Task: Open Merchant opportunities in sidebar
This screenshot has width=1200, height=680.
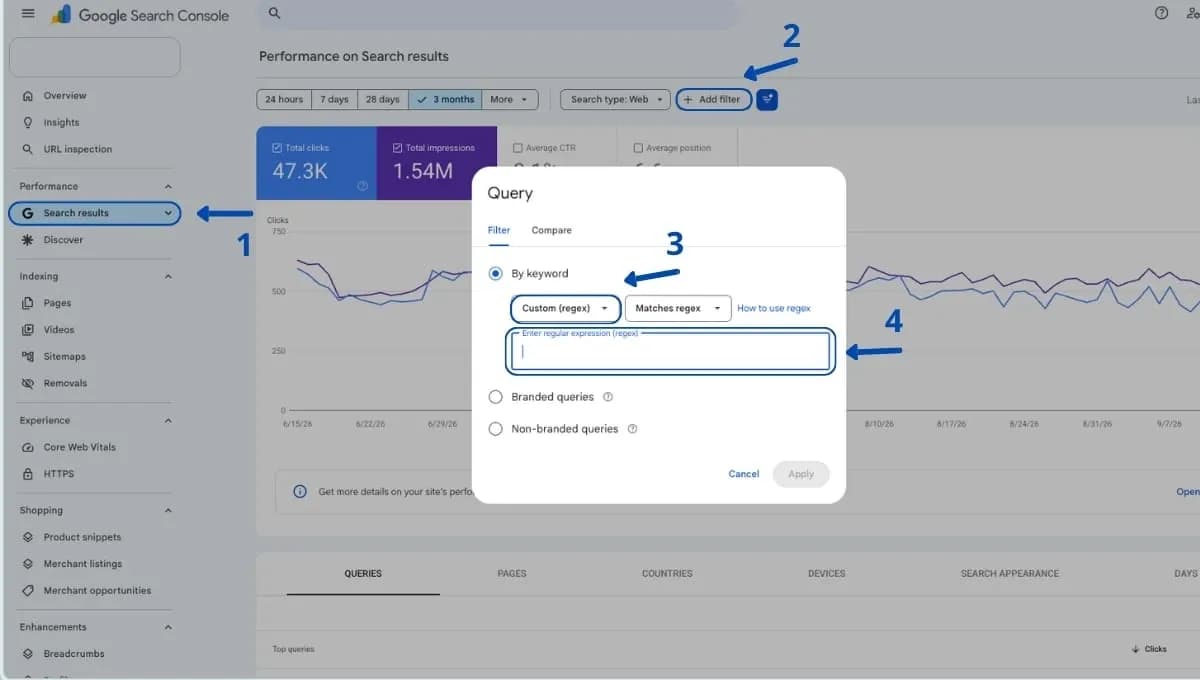Action: tap(96, 590)
